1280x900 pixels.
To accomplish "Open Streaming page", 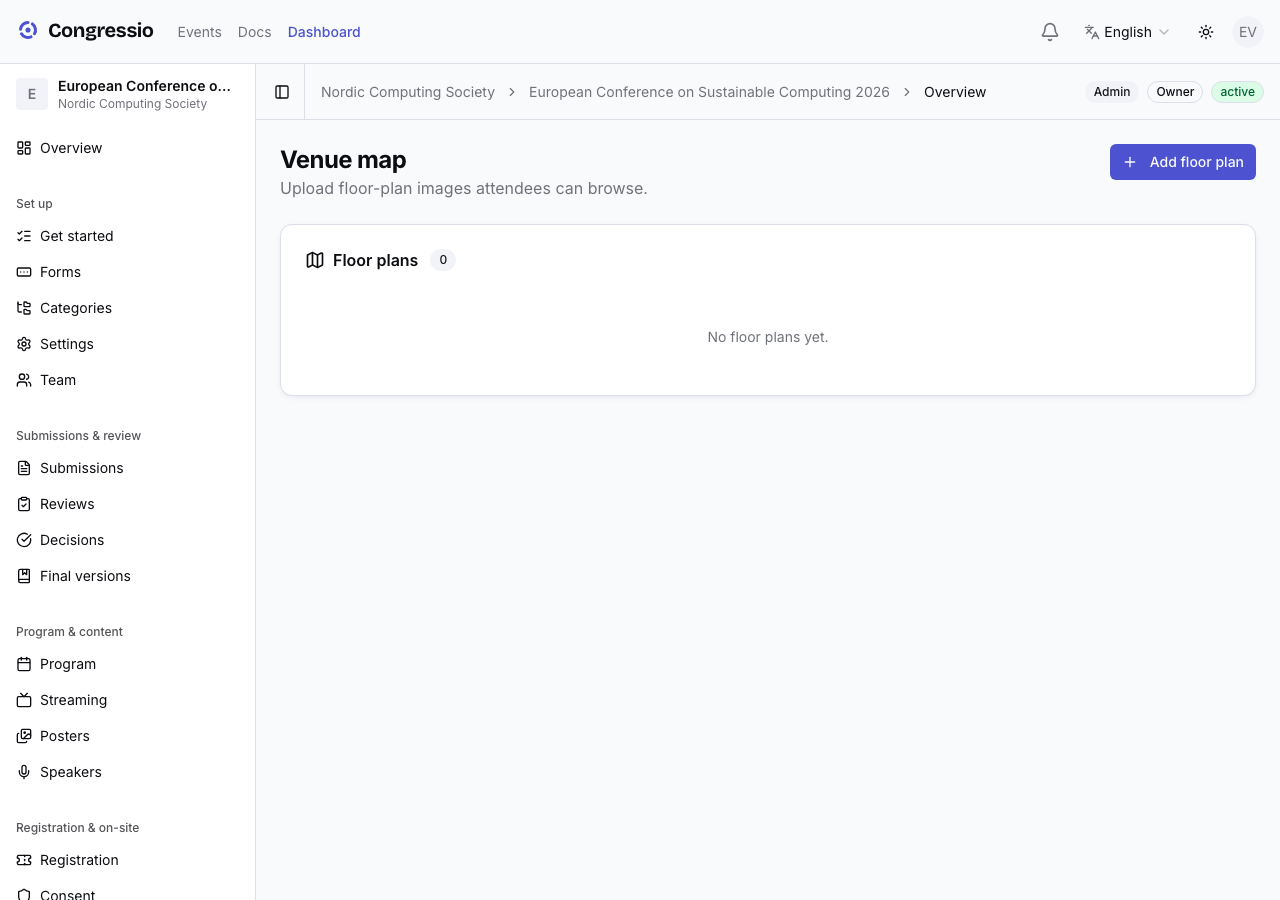I will (x=128, y=700).
